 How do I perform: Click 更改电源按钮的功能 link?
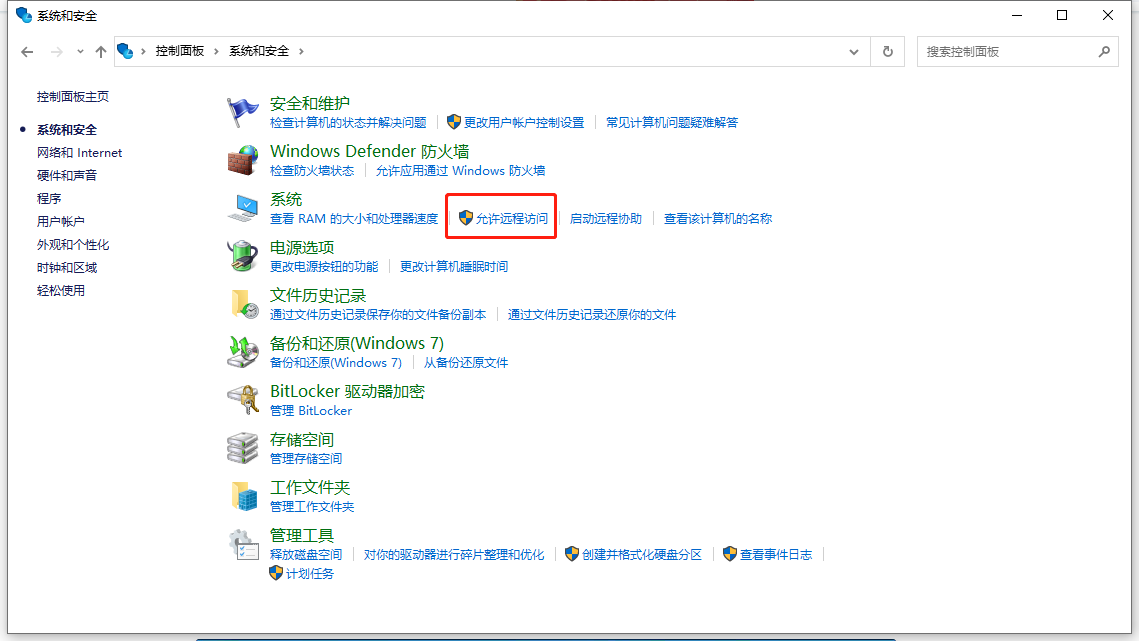324,267
